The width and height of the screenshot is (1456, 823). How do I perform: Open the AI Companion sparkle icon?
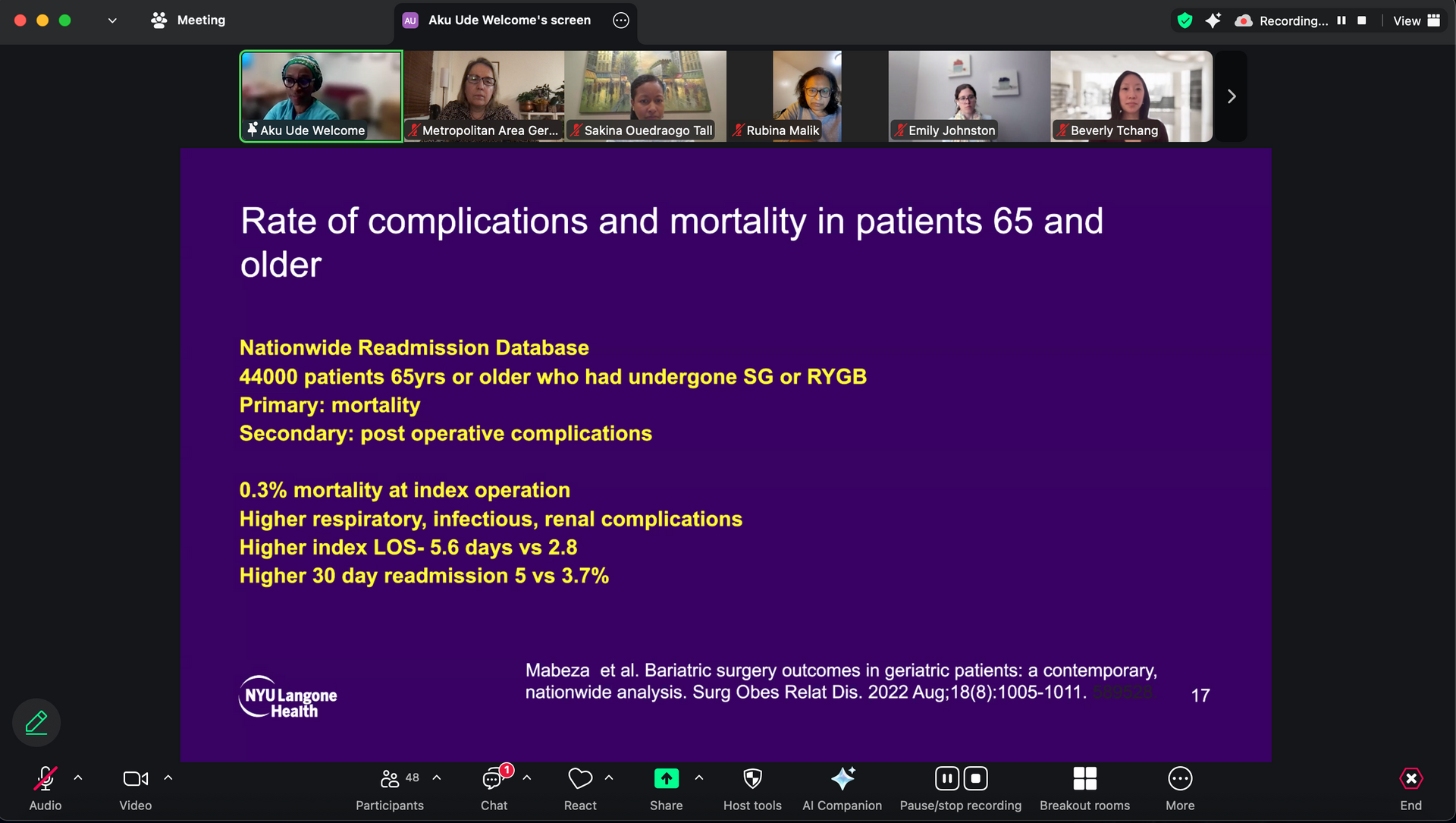(842, 779)
